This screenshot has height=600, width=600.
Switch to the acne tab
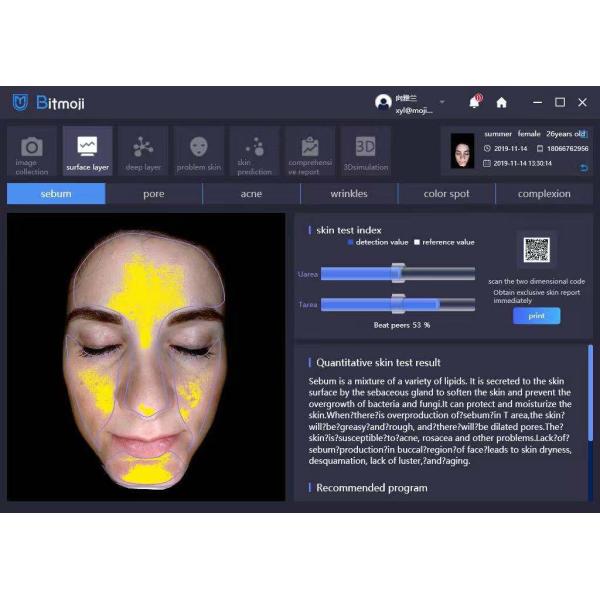[251, 194]
